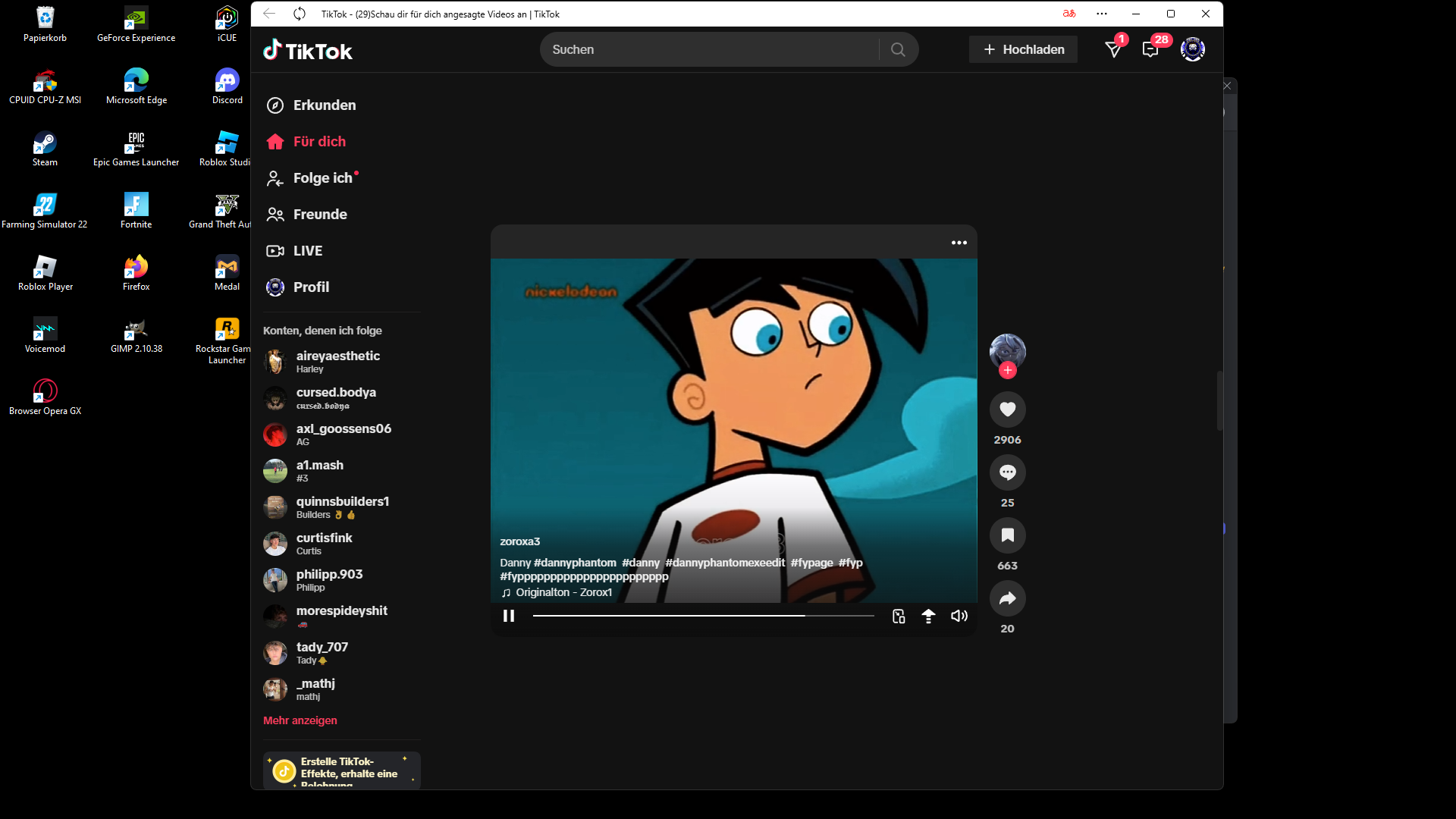1456x819 pixels.
Task: Open the Voicemod desktop icon
Action: [45, 335]
